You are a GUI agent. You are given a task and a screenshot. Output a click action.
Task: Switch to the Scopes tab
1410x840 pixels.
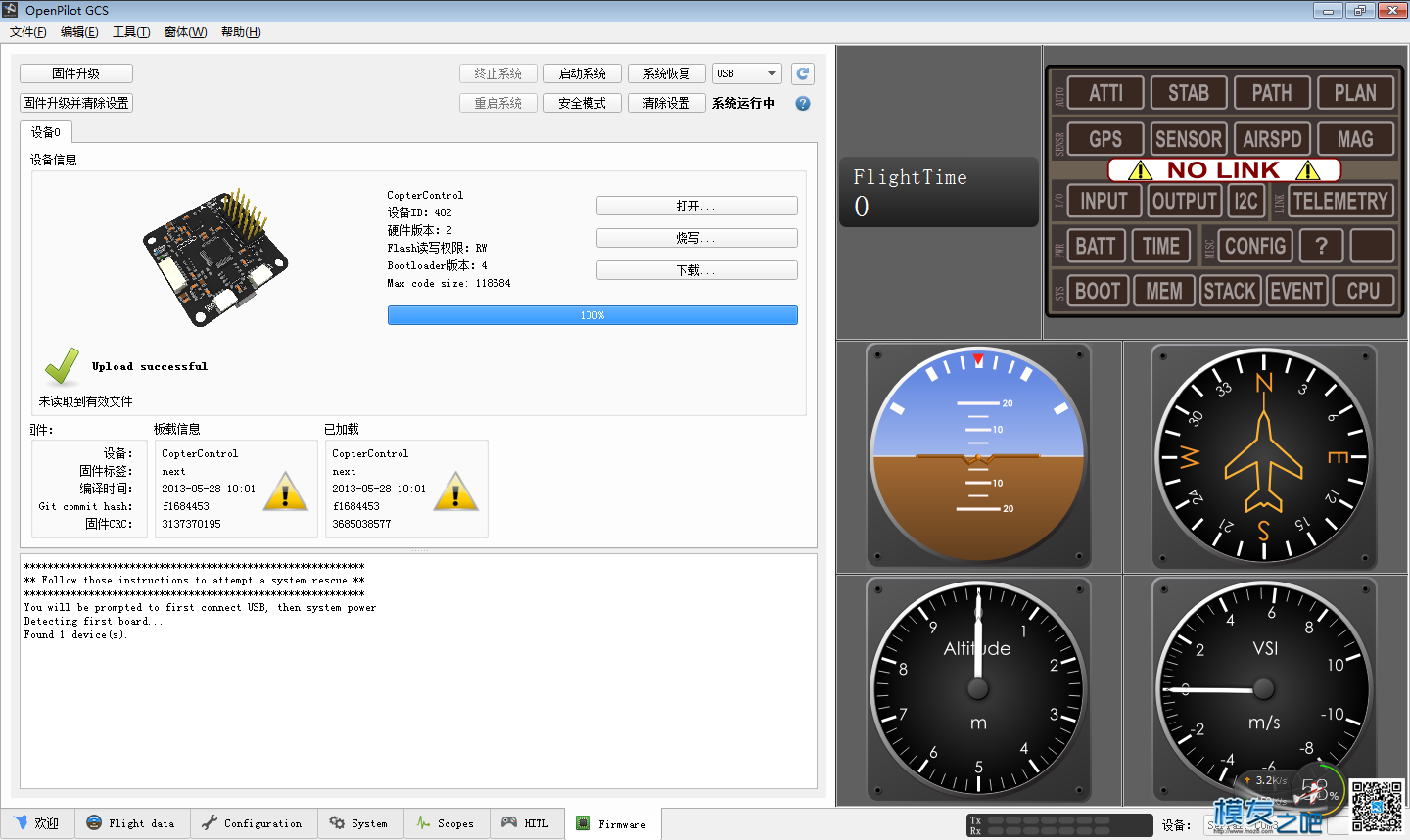[x=446, y=823]
